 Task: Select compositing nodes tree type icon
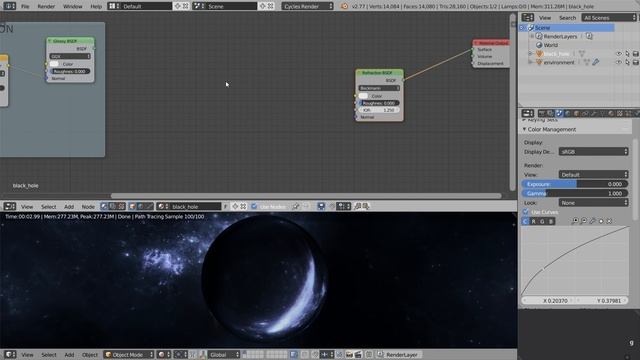coord(113,207)
